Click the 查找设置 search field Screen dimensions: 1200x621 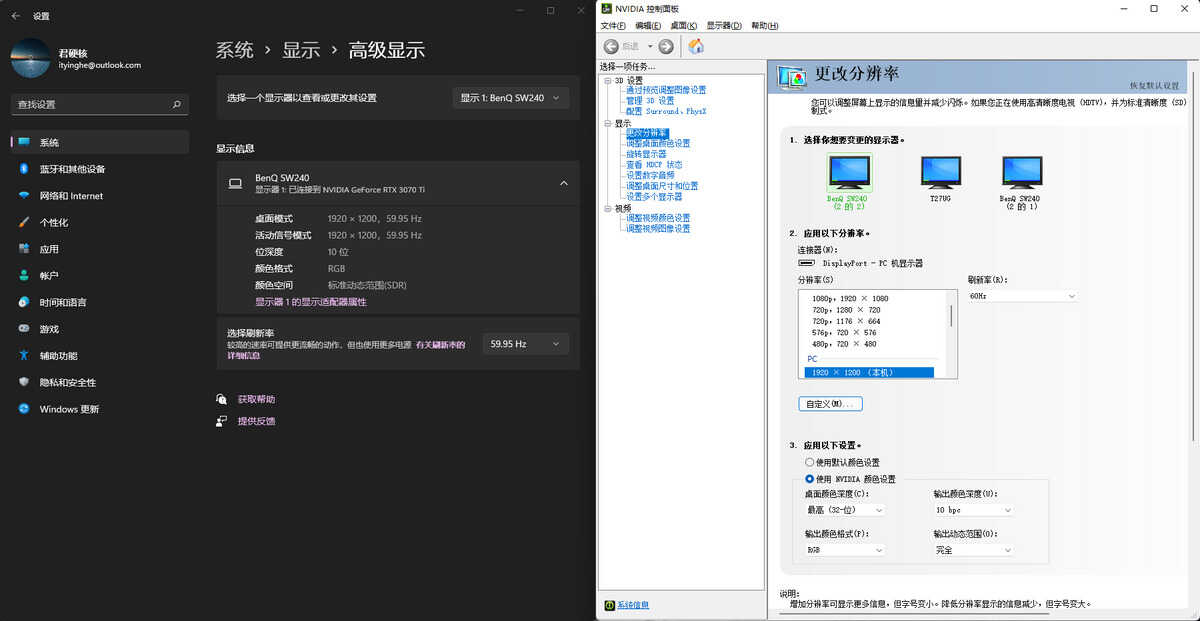[x=100, y=104]
